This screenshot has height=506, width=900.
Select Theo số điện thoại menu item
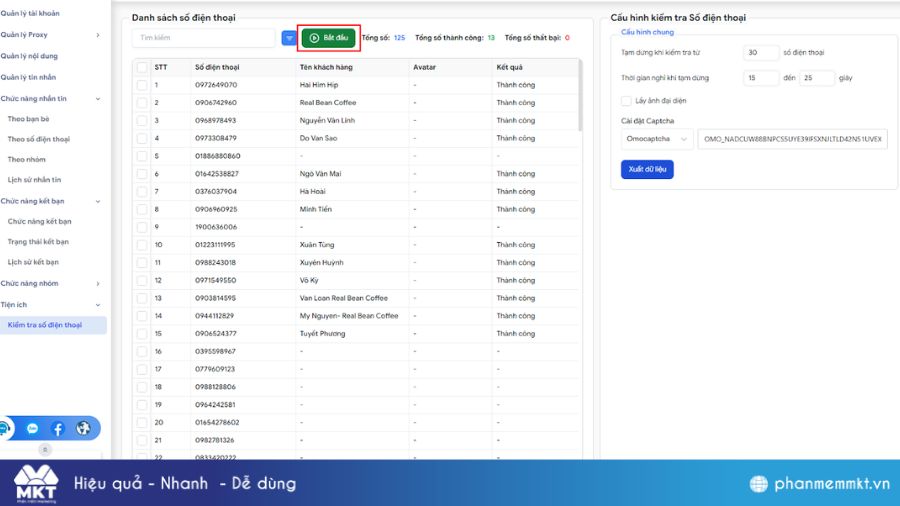[x=39, y=139]
